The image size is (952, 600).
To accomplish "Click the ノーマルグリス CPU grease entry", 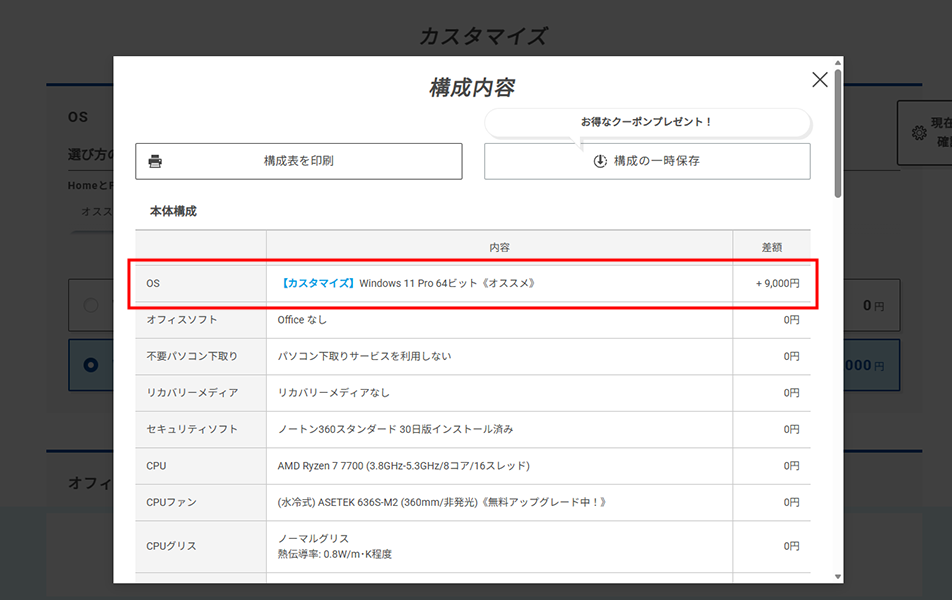I will (313, 539).
